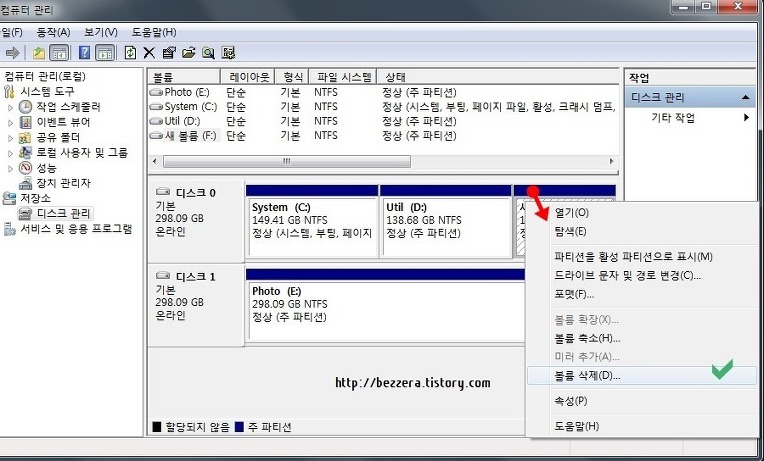The image size is (764, 461).
Task: Click the black 할당되지 않음 legend swatch
Action: pyautogui.click(x=156, y=427)
